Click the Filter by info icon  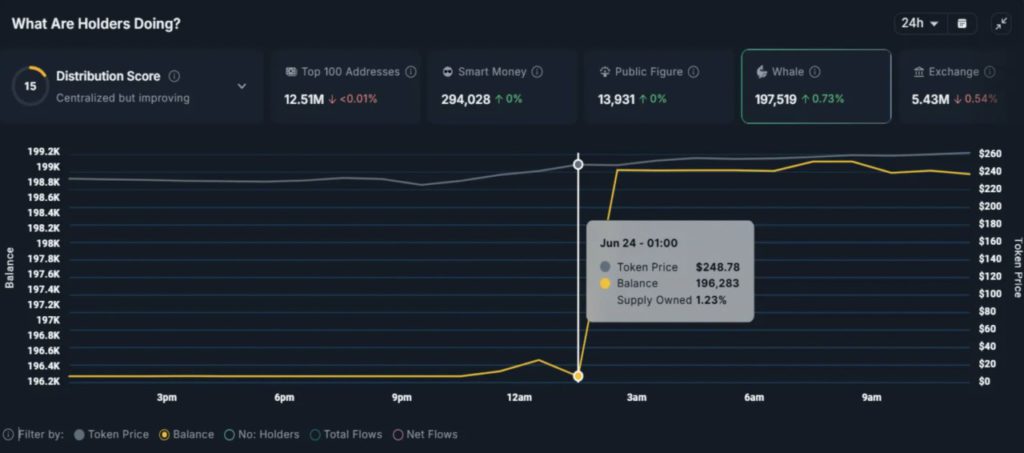point(9,435)
